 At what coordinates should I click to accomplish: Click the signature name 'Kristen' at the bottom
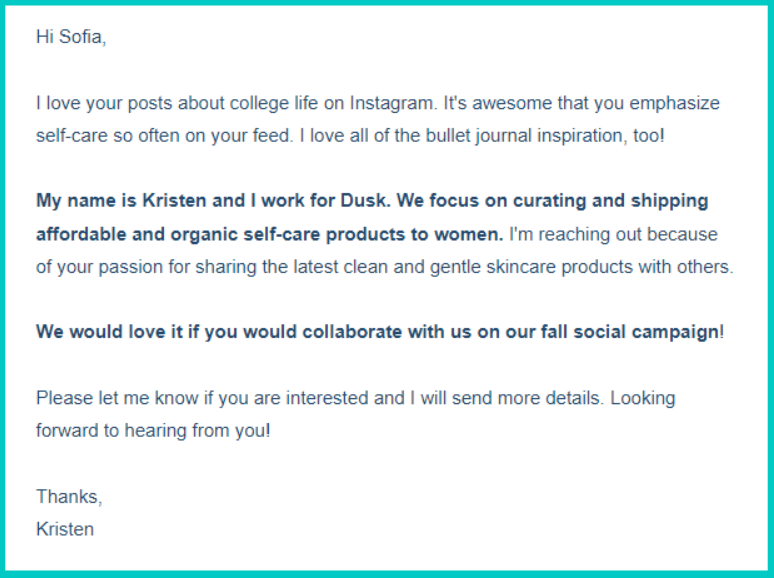coord(65,529)
